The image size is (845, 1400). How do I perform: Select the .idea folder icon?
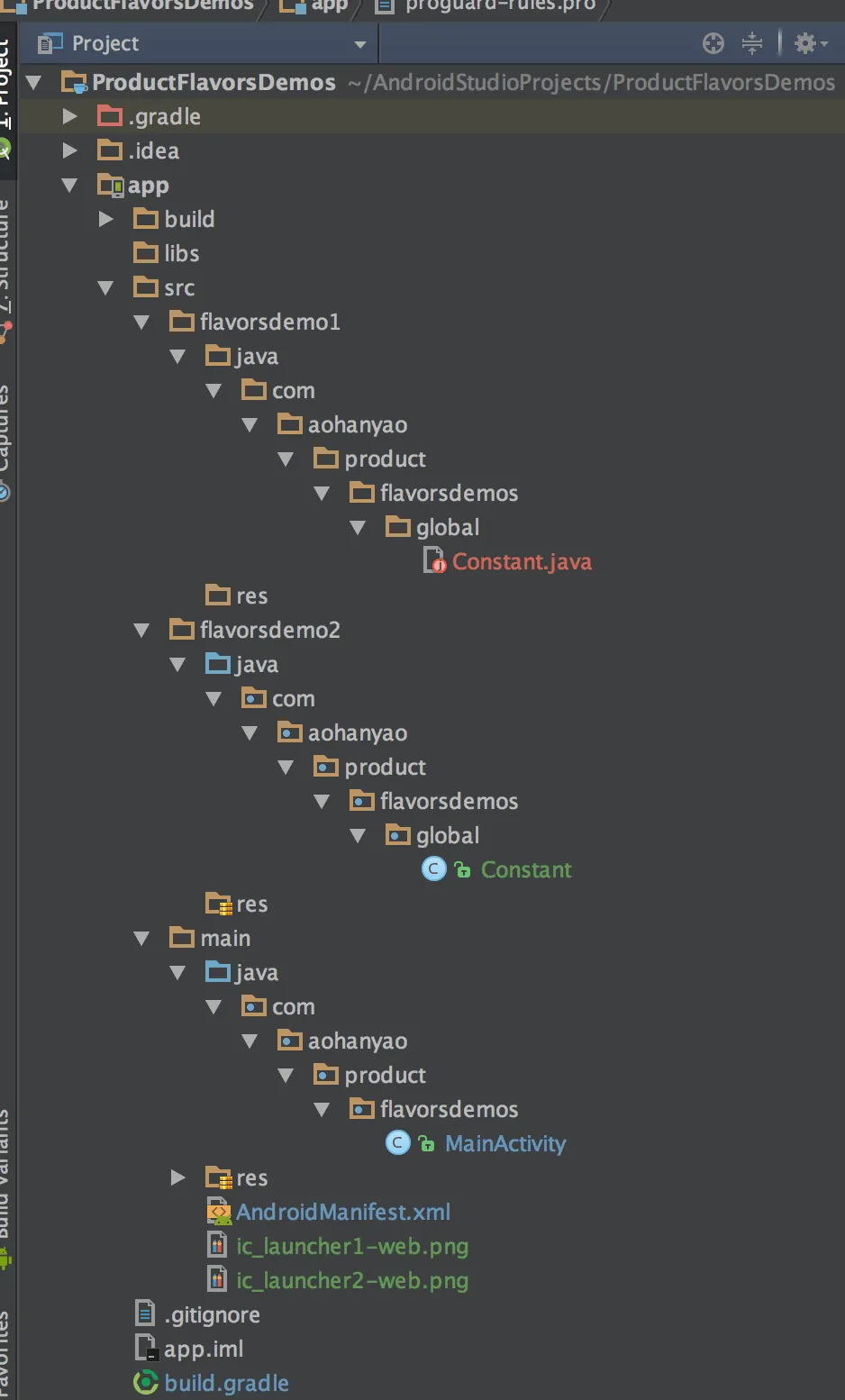tap(110, 150)
